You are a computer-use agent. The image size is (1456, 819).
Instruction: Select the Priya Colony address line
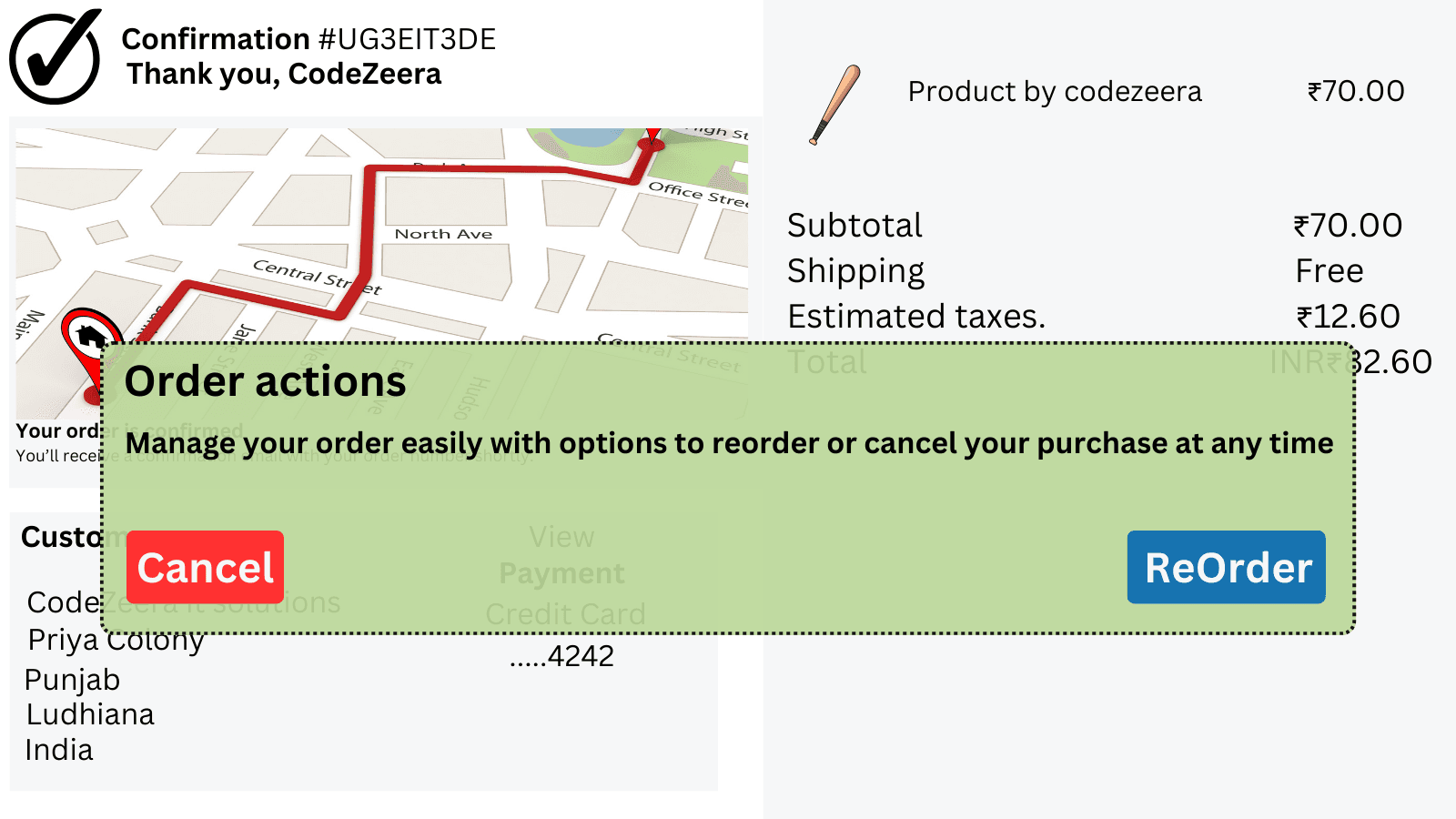pos(115,641)
